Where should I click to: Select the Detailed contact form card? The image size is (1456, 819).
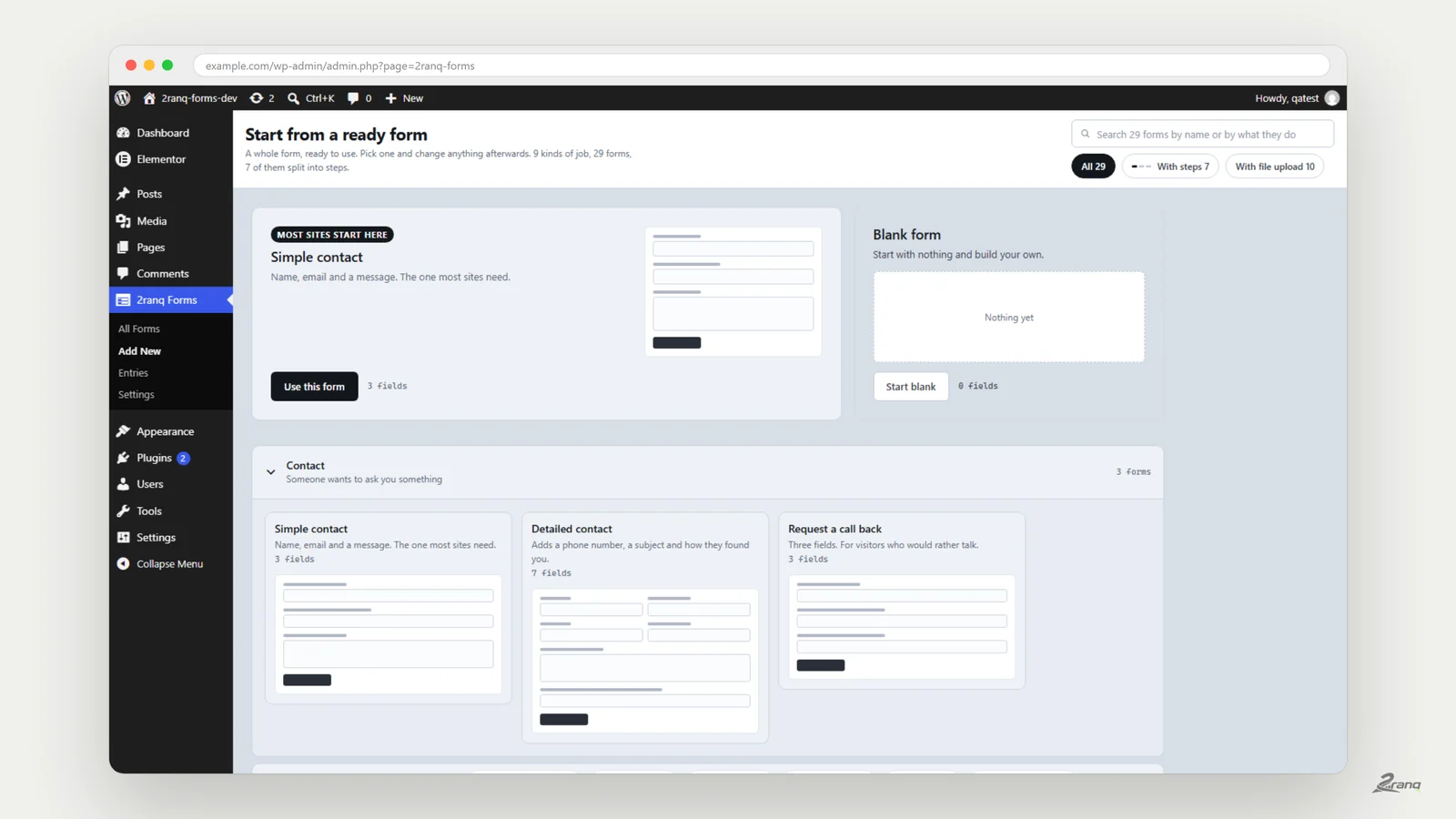coord(645,628)
